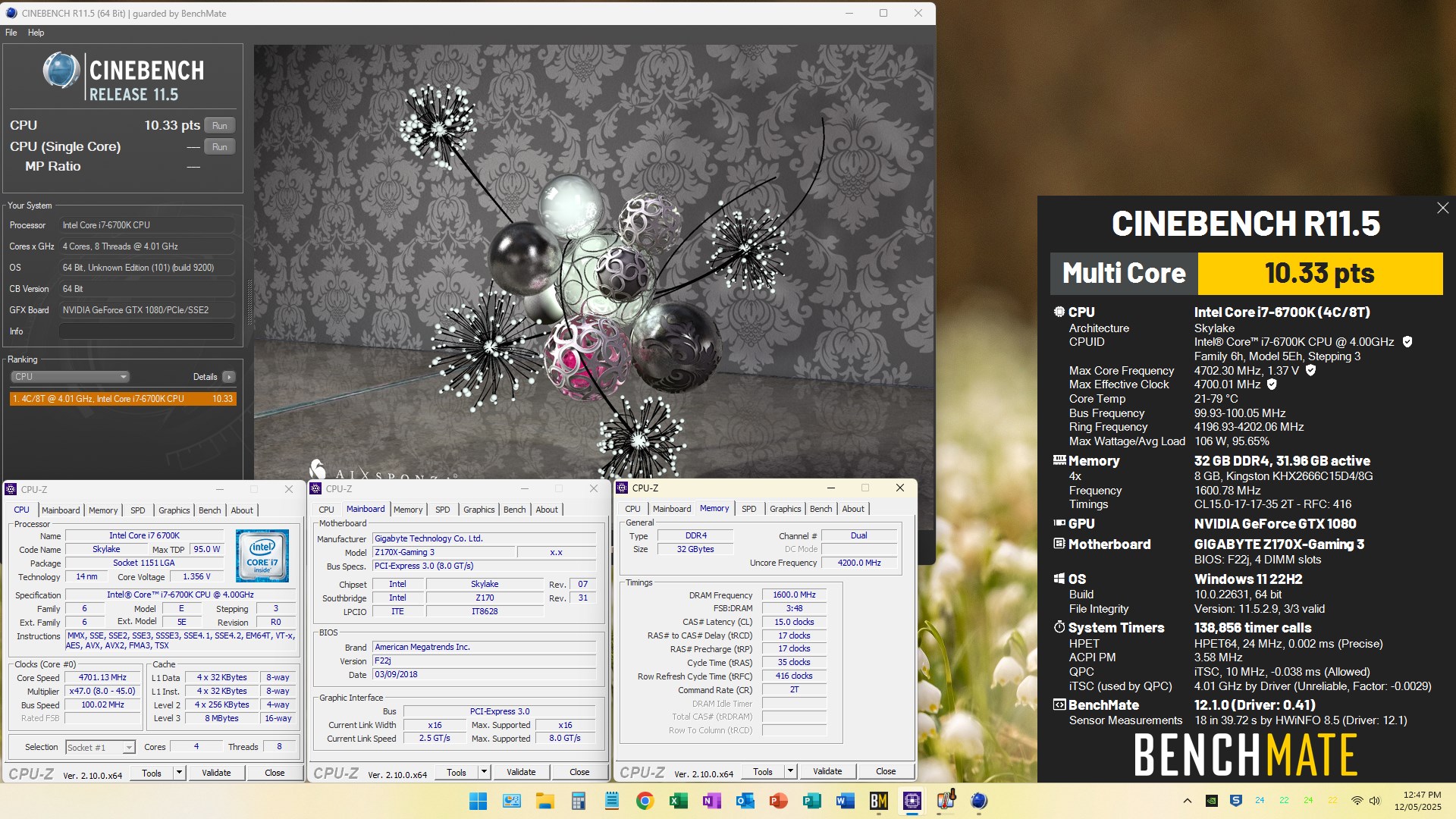Open Wi-Fi network settings in tray
The width and height of the screenshot is (1456, 819).
click(x=1357, y=801)
